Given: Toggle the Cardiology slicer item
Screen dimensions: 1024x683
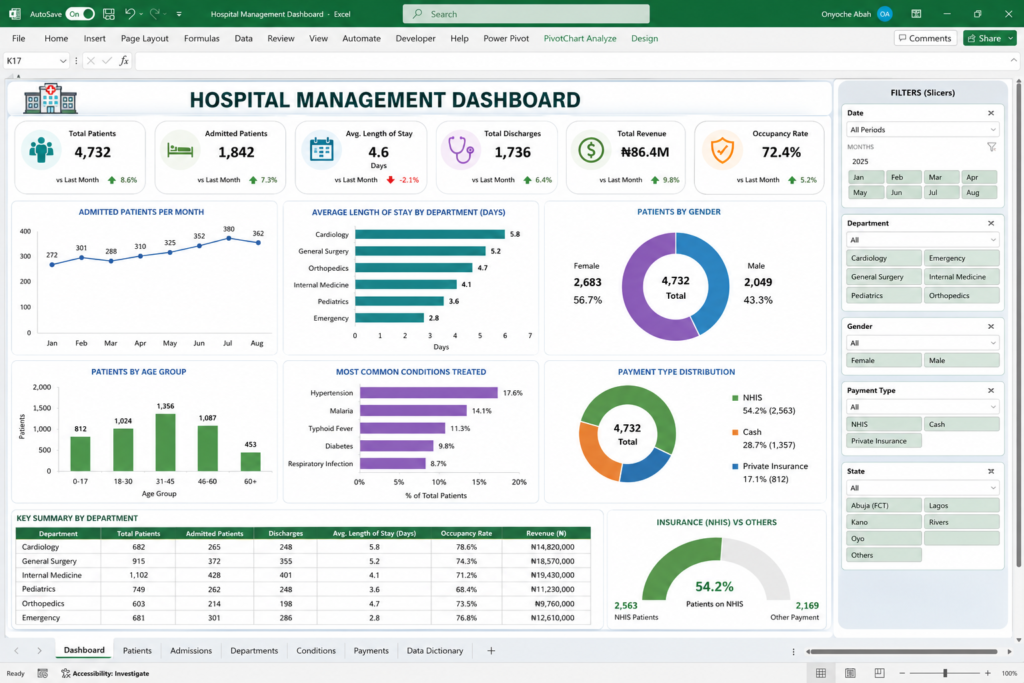Looking at the screenshot, I should [883, 258].
